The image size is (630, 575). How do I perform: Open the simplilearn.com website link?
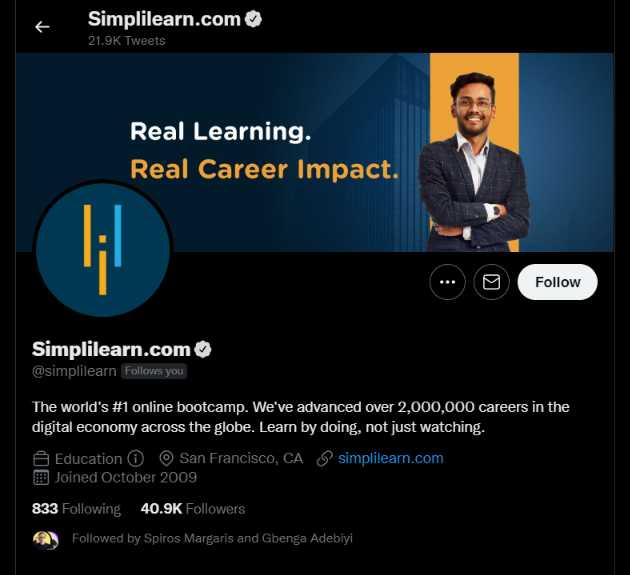(391, 458)
